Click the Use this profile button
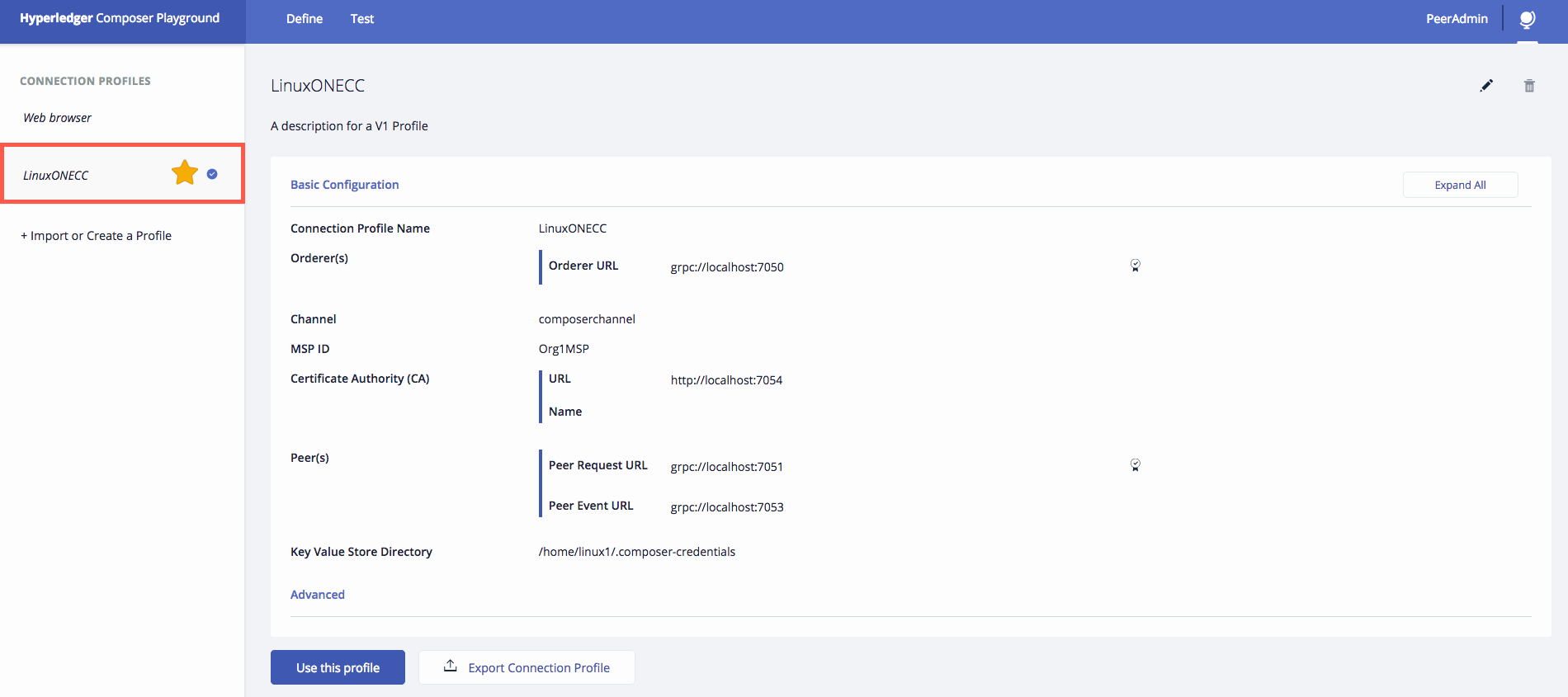 (338, 667)
